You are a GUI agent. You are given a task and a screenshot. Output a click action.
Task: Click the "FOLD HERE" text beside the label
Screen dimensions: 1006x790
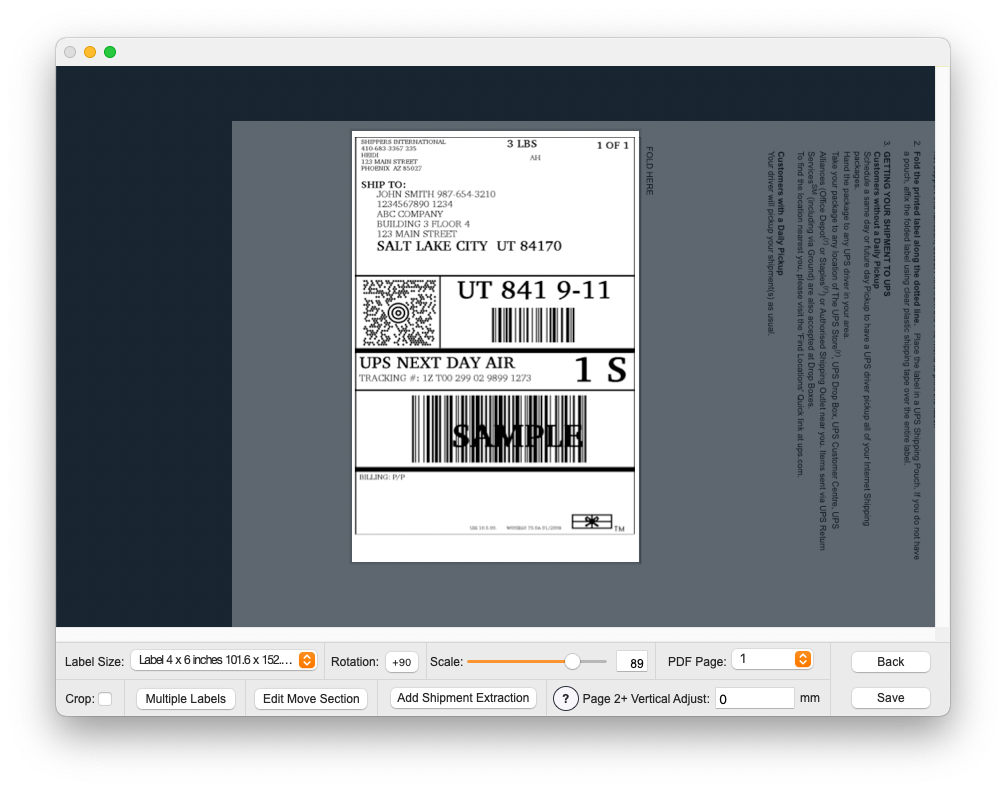tap(649, 171)
